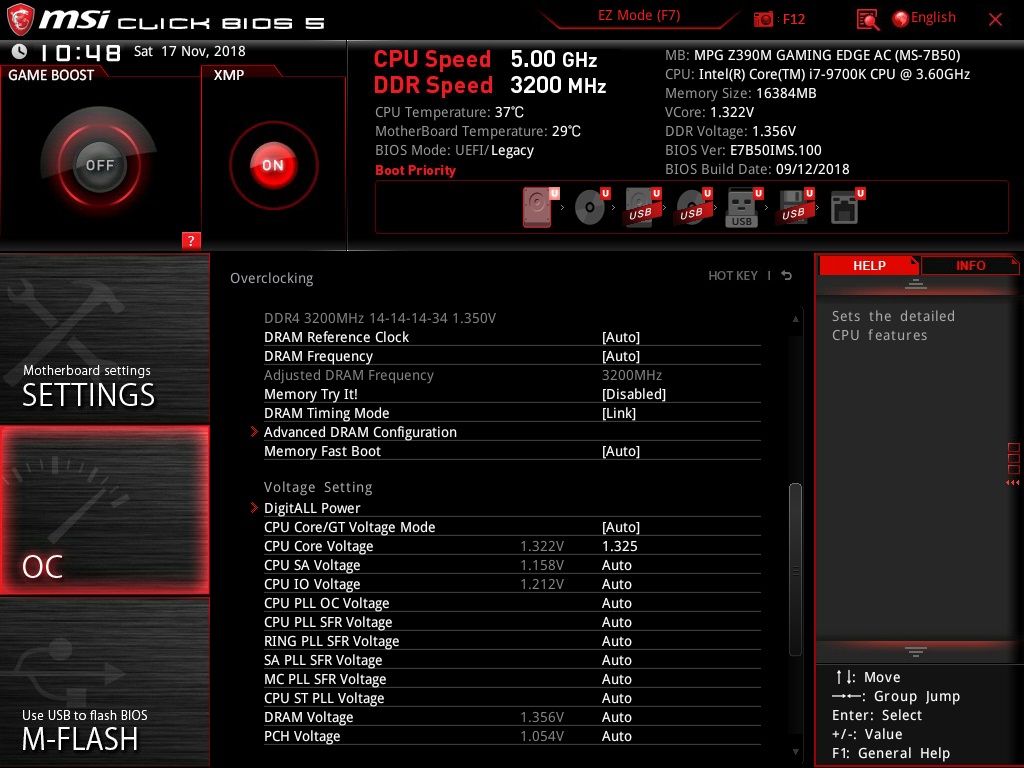
Task: Click the 'Boot Priority' label
Action: [415, 170]
